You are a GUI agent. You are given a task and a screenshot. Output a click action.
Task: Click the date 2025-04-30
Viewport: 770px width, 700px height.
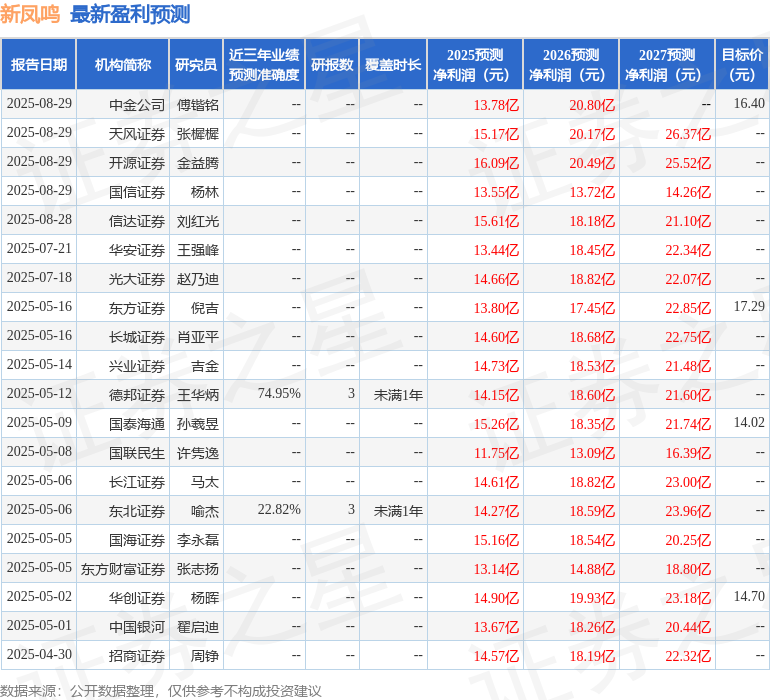39,654
